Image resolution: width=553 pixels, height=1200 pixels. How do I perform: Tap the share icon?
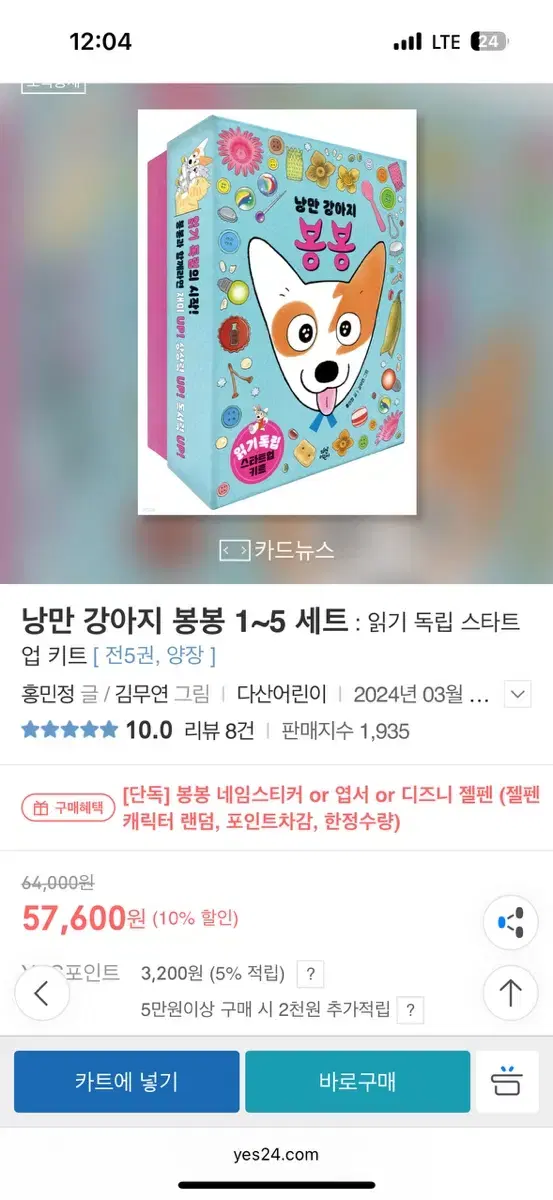click(511, 921)
